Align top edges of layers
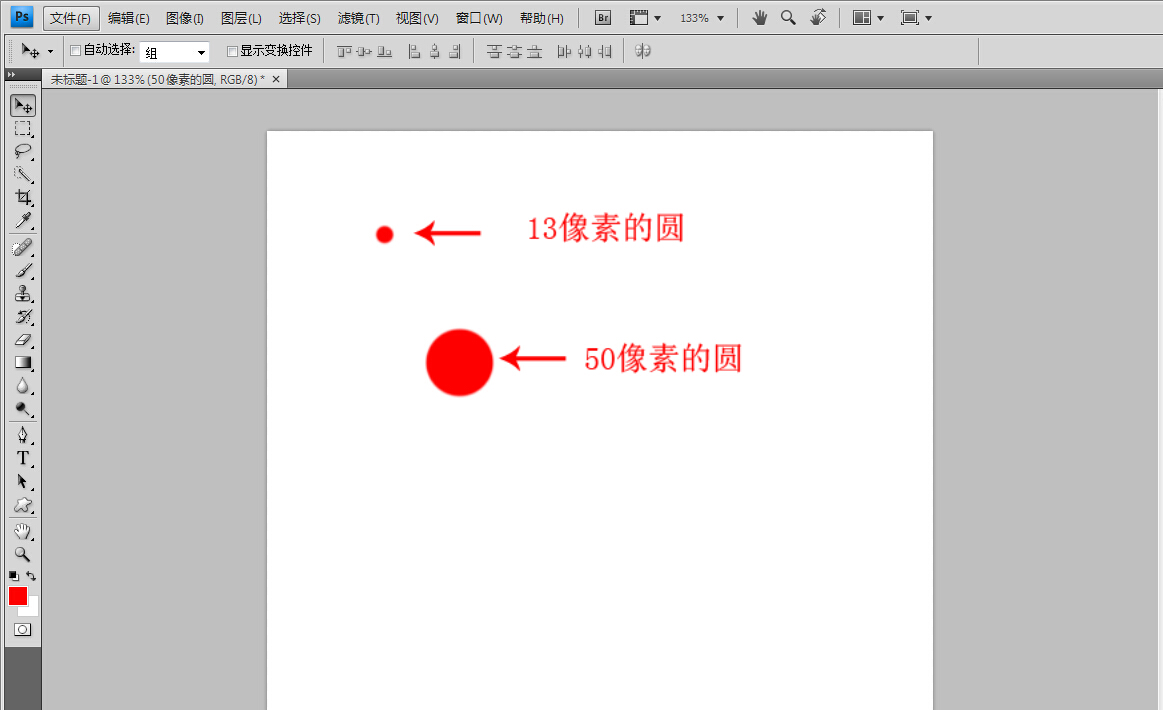Image resolution: width=1163 pixels, height=710 pixels. (x=344, y=51)
